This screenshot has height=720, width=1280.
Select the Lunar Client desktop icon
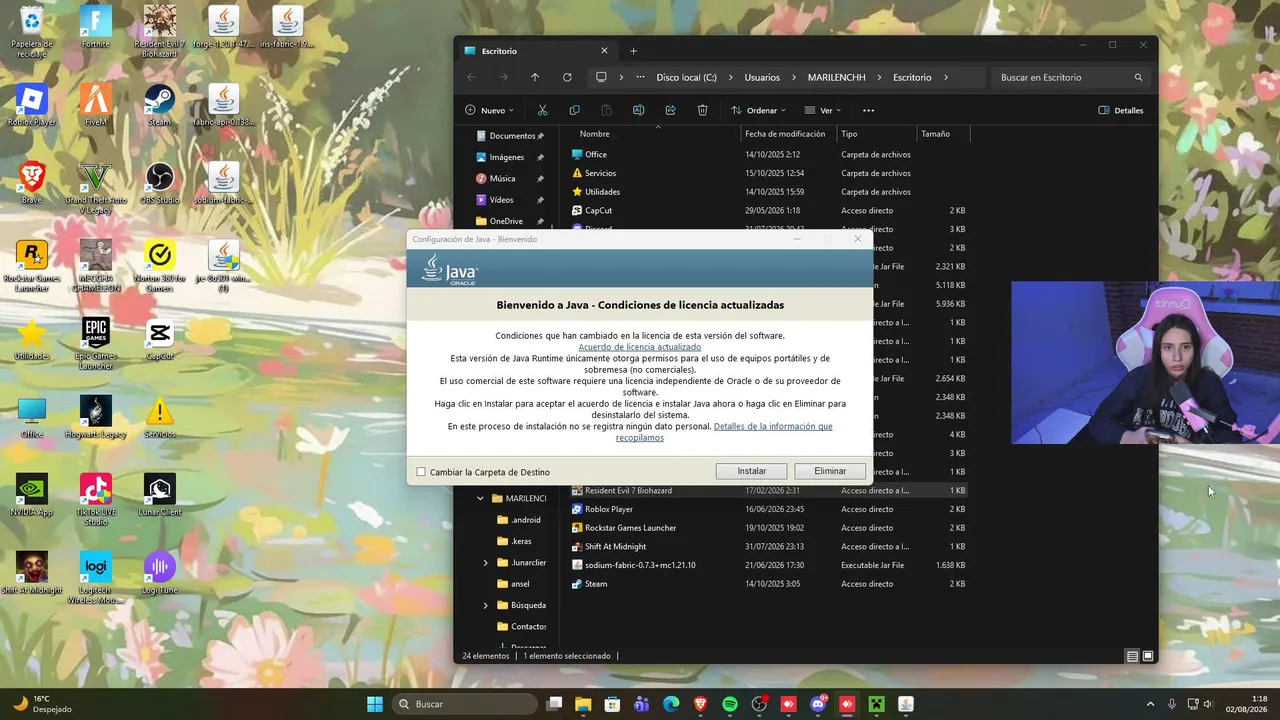point(160,495)
